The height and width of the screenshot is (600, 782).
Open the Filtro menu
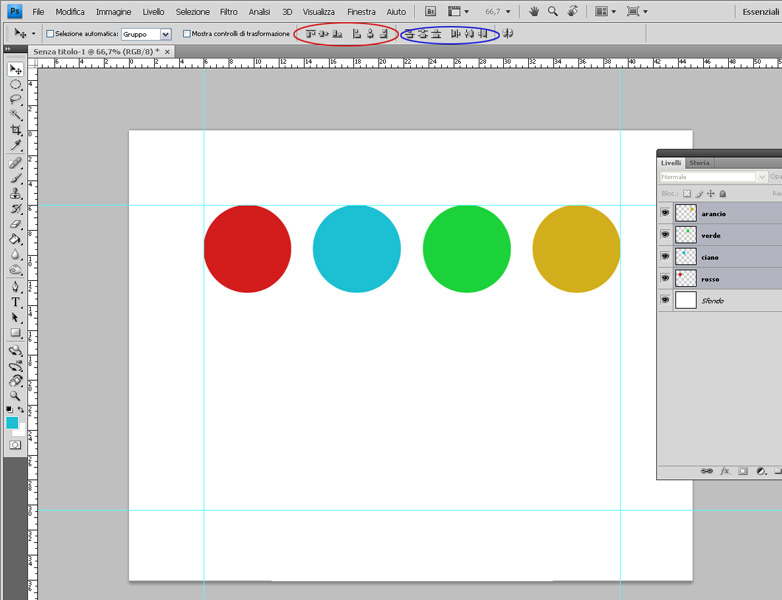click(229, 12)
